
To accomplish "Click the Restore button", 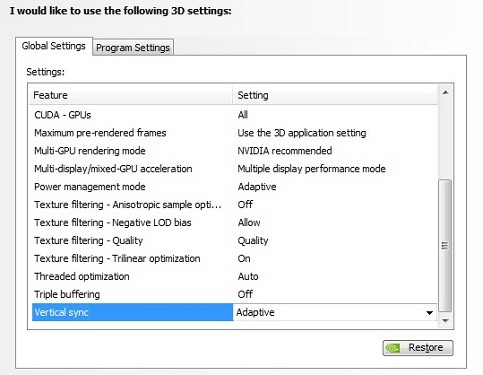I will [418, 348].
